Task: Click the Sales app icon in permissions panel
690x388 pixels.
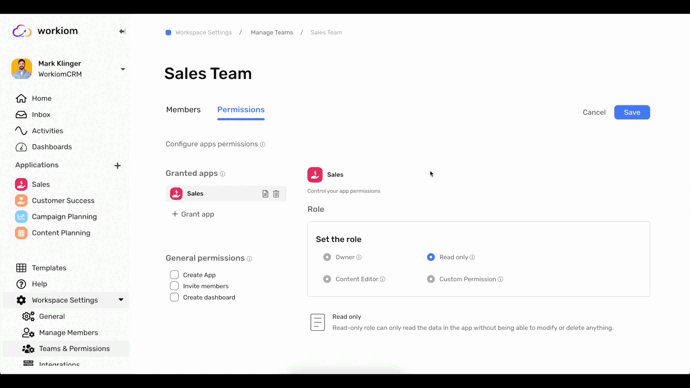Action: pos(315,175)
